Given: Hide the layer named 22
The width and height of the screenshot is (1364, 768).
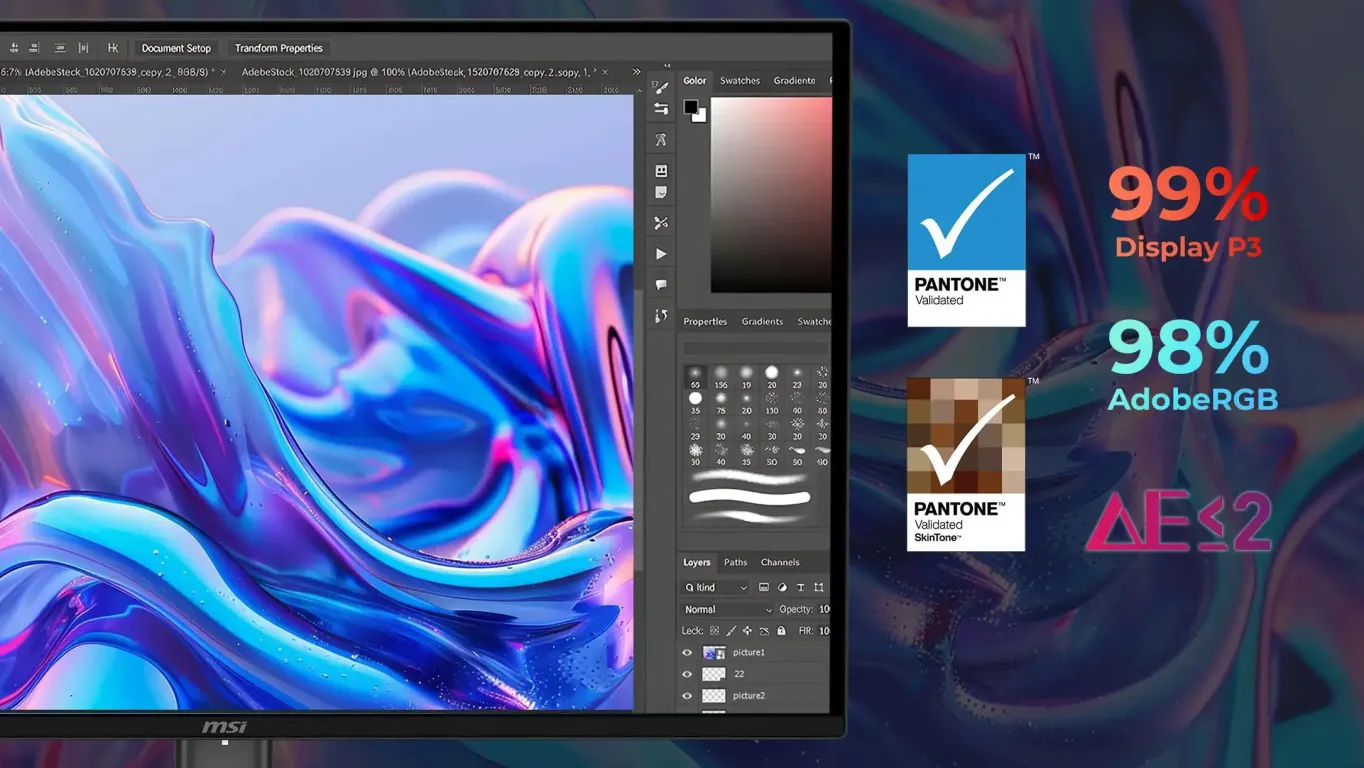Looking at the screenshot, I should (x=687, y=674).
